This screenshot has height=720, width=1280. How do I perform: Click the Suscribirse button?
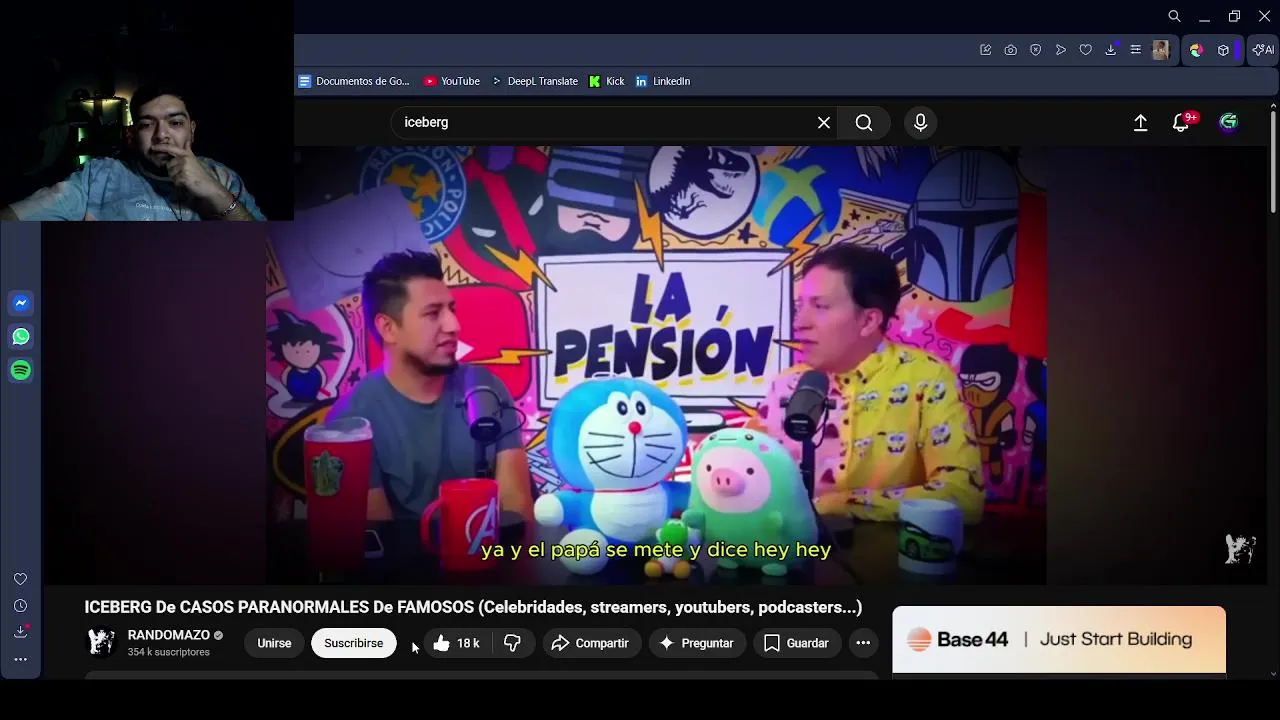353,643
